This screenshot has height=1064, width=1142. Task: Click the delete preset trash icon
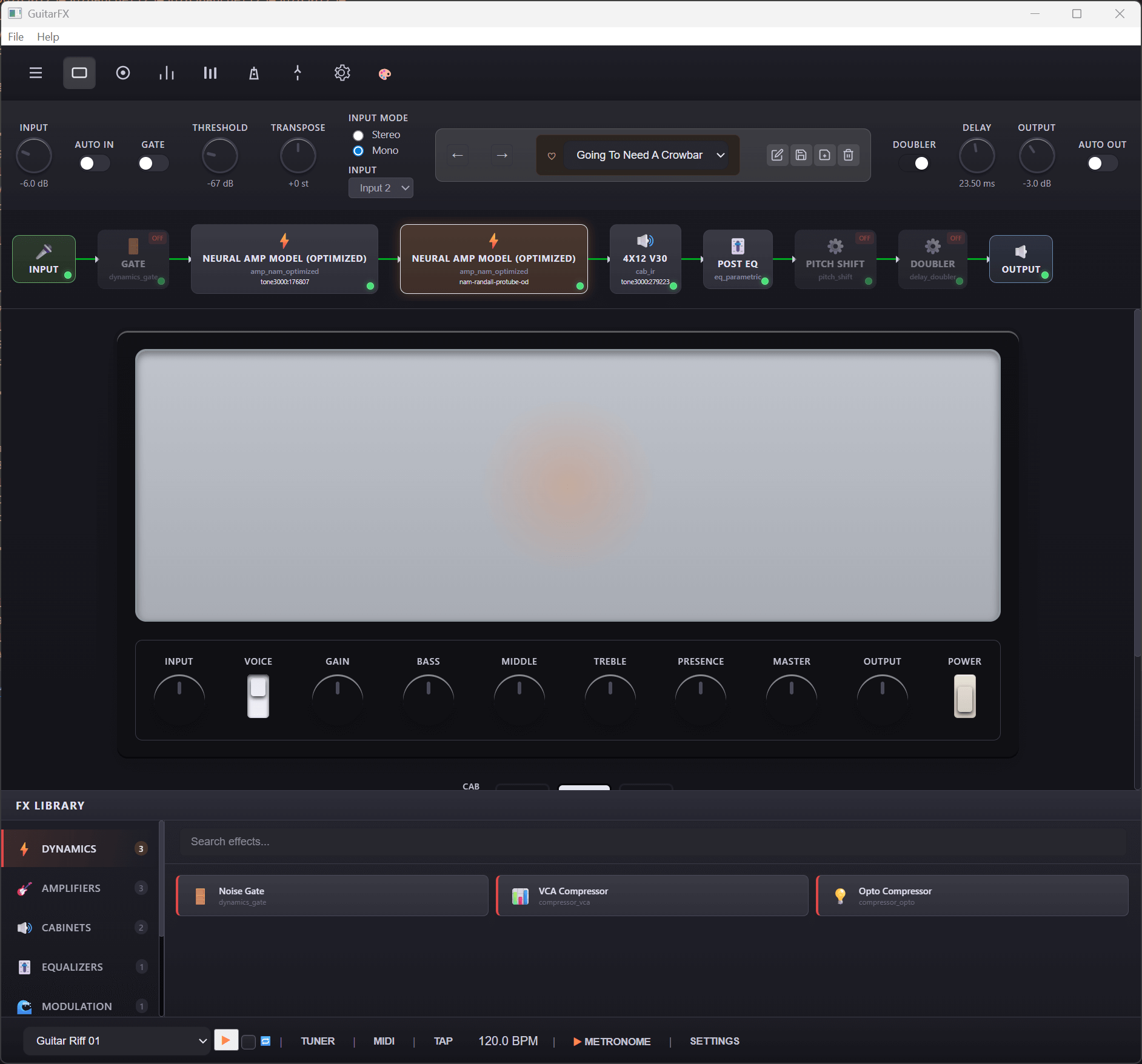tap(848, 155)
